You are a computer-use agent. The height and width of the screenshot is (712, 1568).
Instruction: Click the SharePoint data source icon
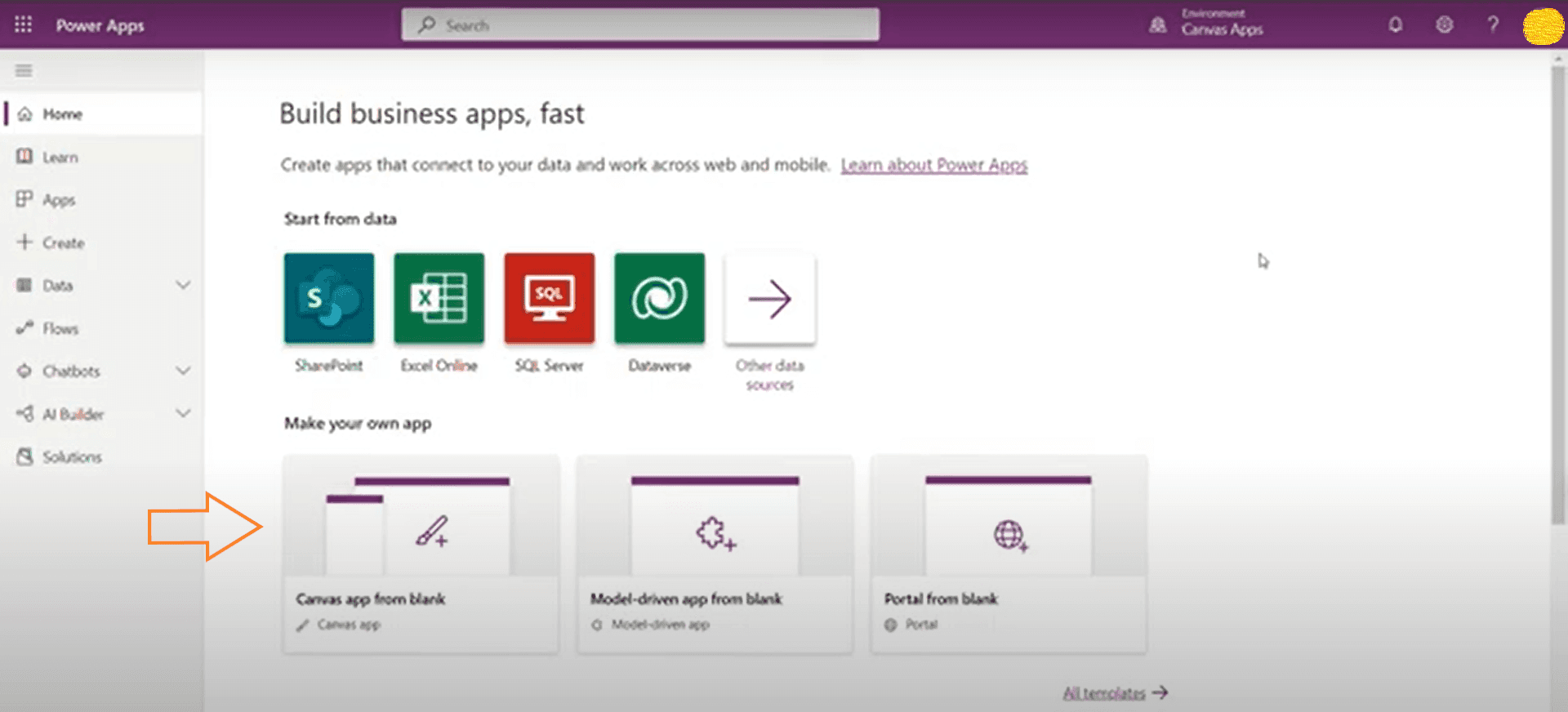point(329,298)
